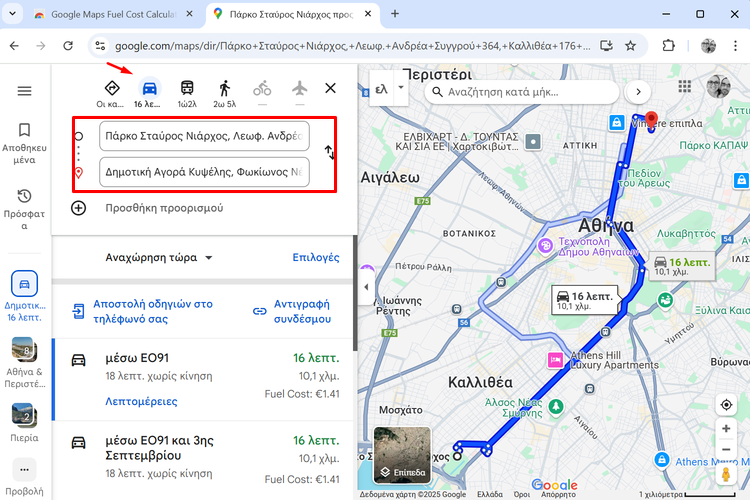Open Αναχώρηση τώρα dropdown
This screenshot has width=750, height=500.
click(158, 257)
